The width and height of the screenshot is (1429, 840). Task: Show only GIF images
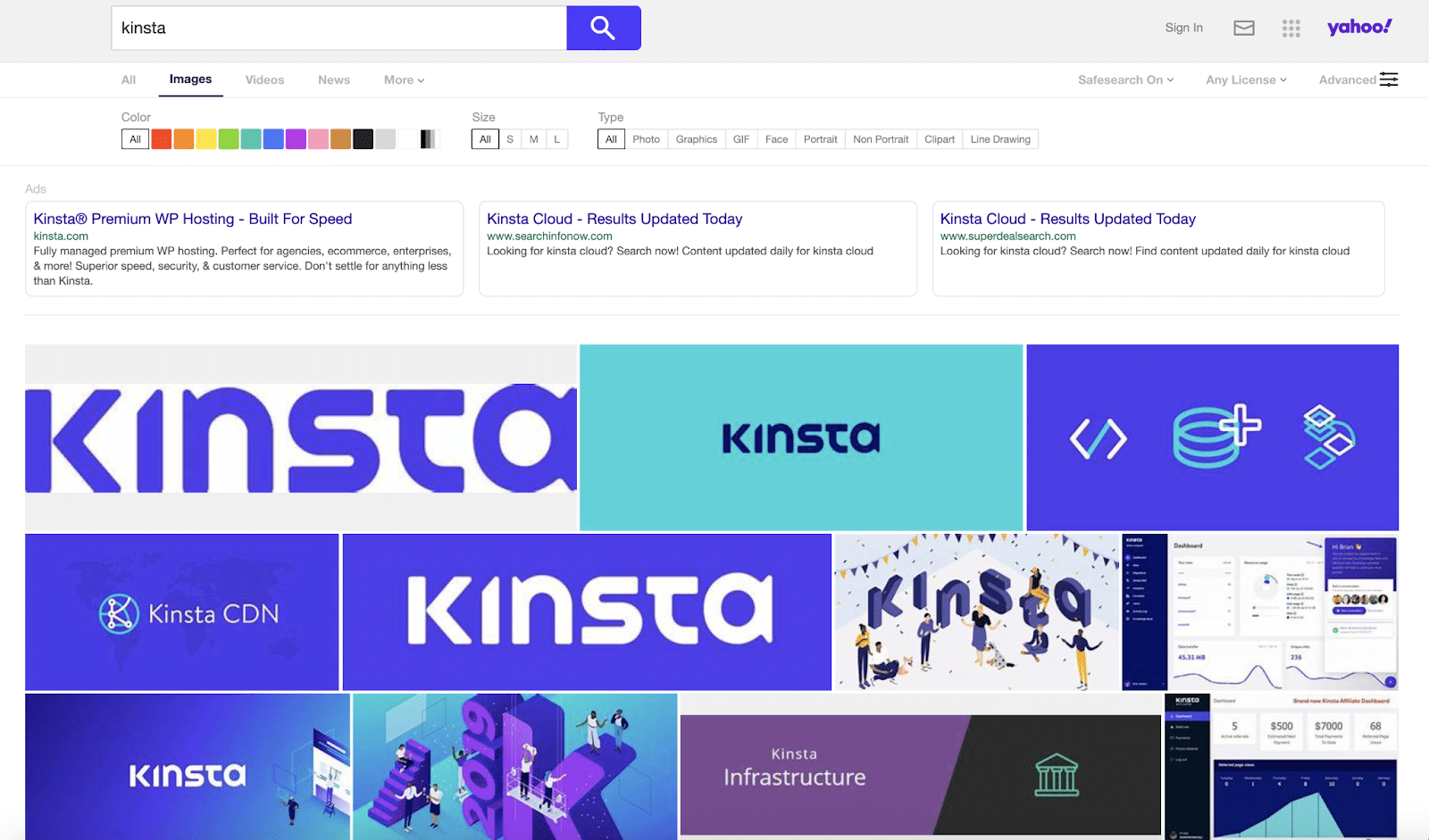point(741,139)
